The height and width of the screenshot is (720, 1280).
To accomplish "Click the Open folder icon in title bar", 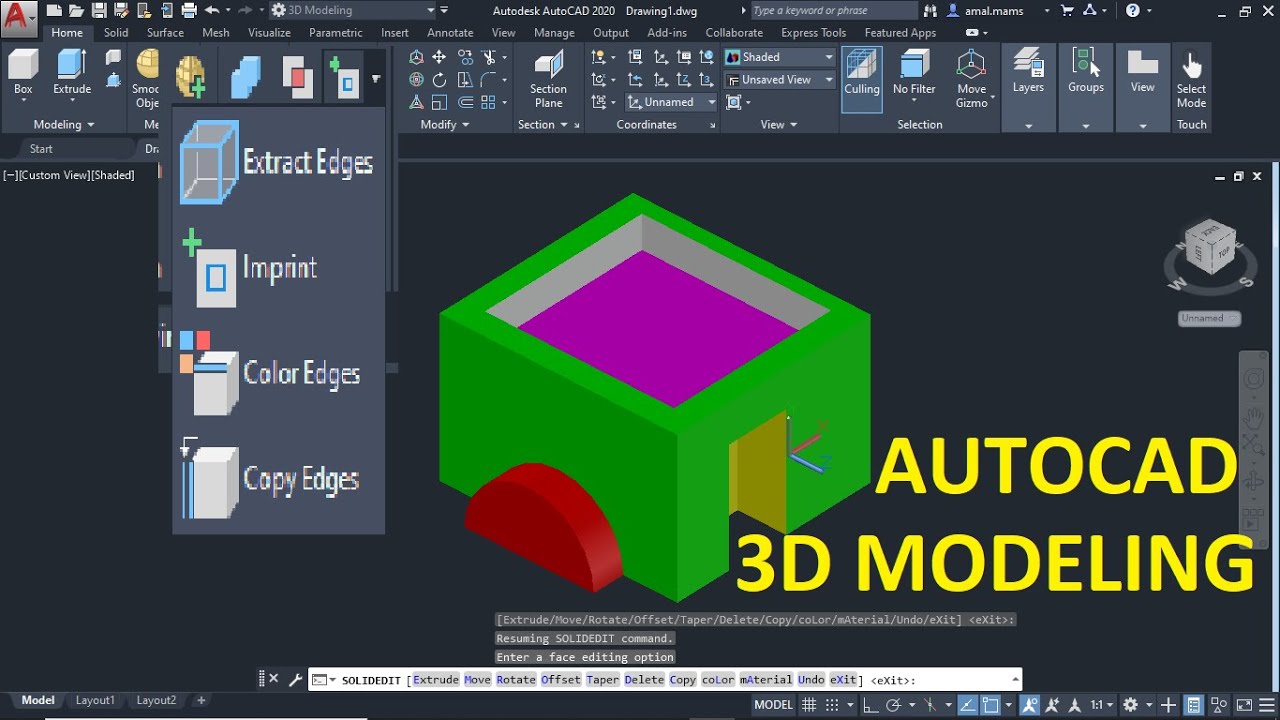I will tap(76, 11).
